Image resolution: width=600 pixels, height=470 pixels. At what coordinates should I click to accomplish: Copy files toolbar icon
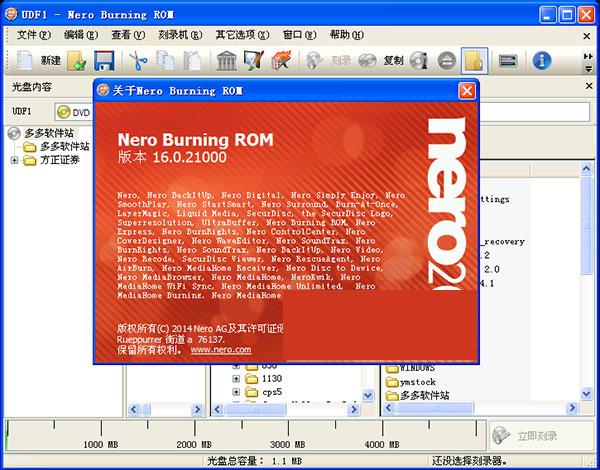pyautogui.click(x=165, y=60)
